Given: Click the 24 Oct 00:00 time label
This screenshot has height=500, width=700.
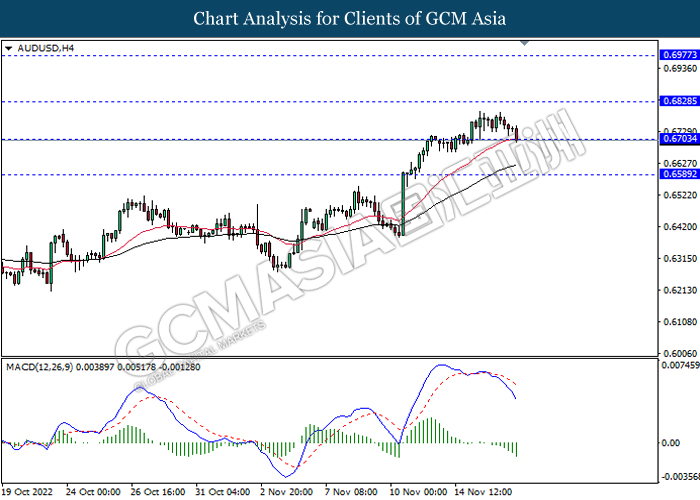Looking at the screenshot, I should pyautogui.click(x=93, y=492).
